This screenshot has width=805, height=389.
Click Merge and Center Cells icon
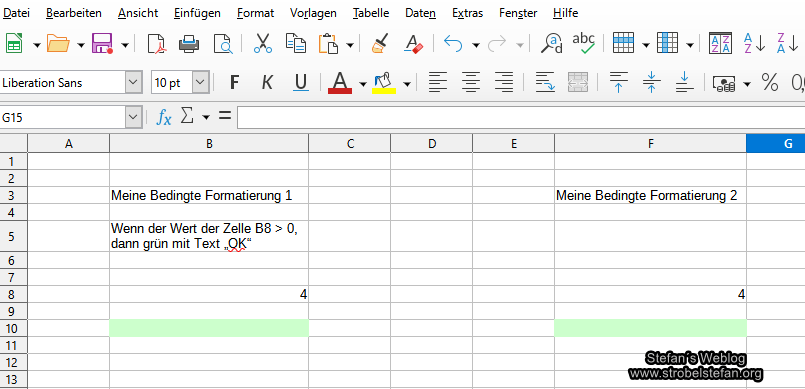[x=578, y=82]
